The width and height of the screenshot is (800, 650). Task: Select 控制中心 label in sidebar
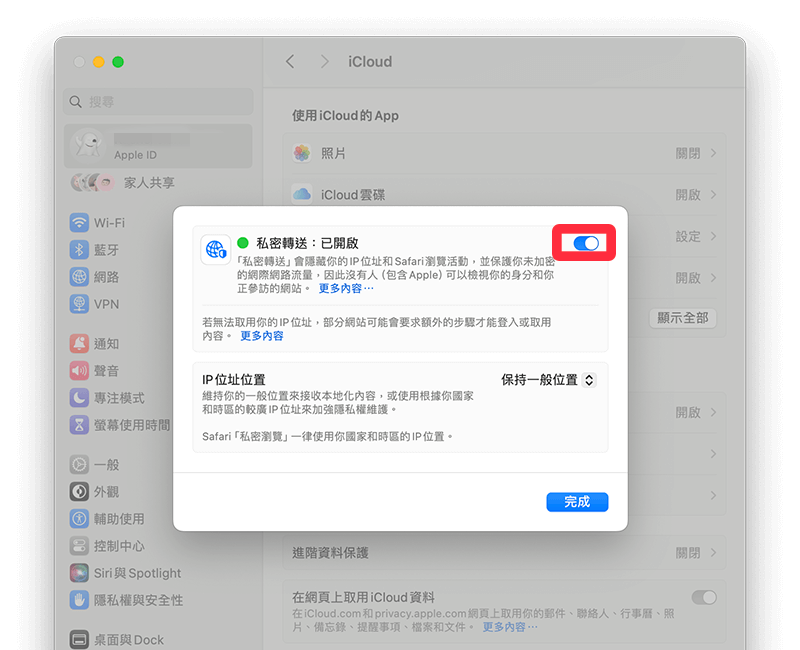coord(119,546)
